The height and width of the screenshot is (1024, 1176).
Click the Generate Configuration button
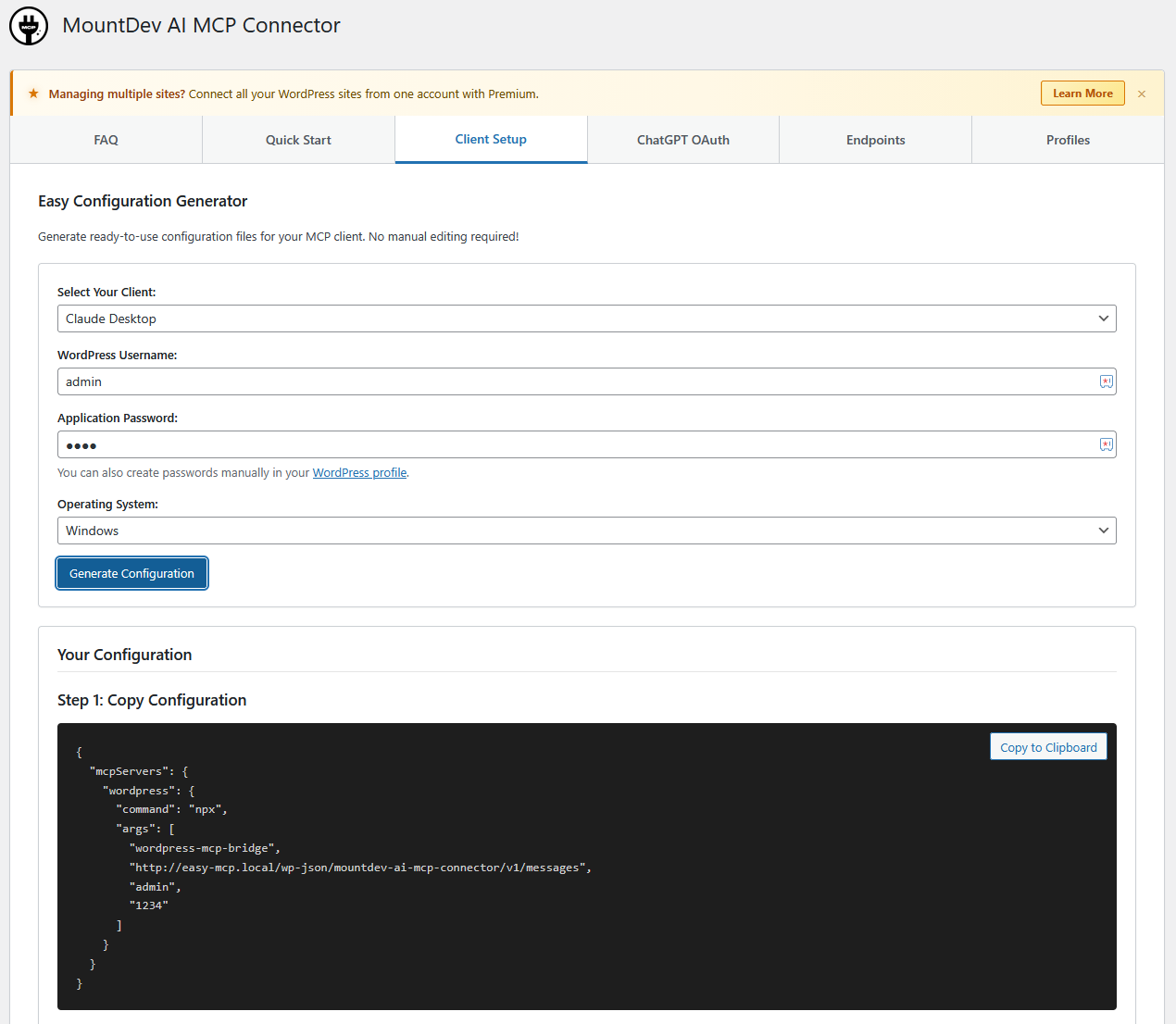[131, 573]
